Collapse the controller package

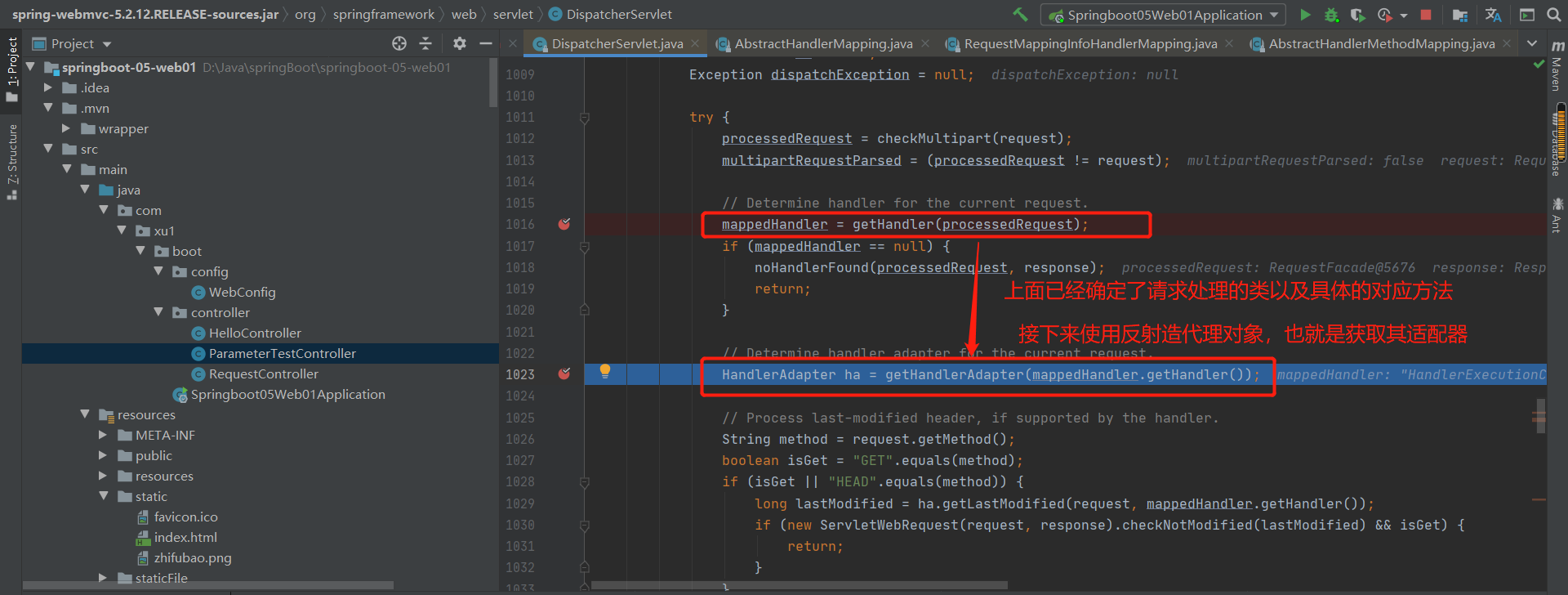click(x=158, y=312)
